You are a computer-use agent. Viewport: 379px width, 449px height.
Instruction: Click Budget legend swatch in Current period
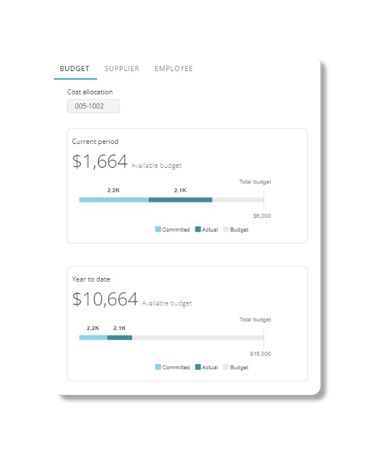click(x=226, y=229)
